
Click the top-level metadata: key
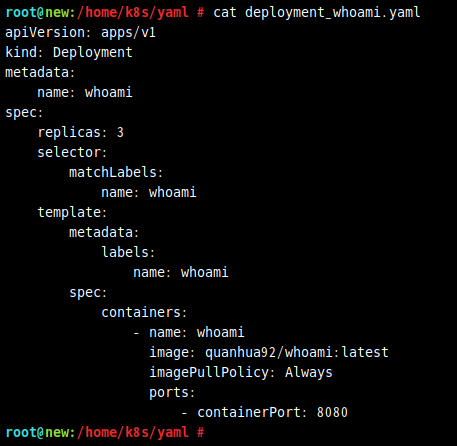(40, 72)
